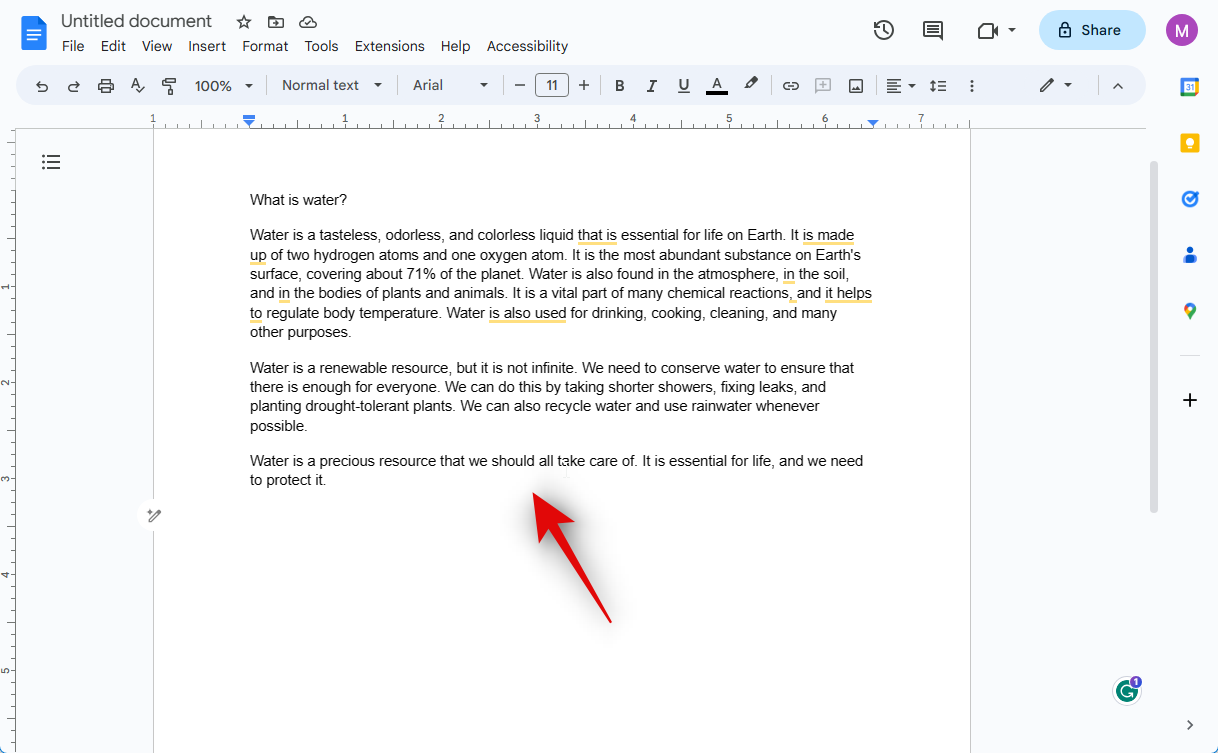Open the Insert menu

coord(207,46)
